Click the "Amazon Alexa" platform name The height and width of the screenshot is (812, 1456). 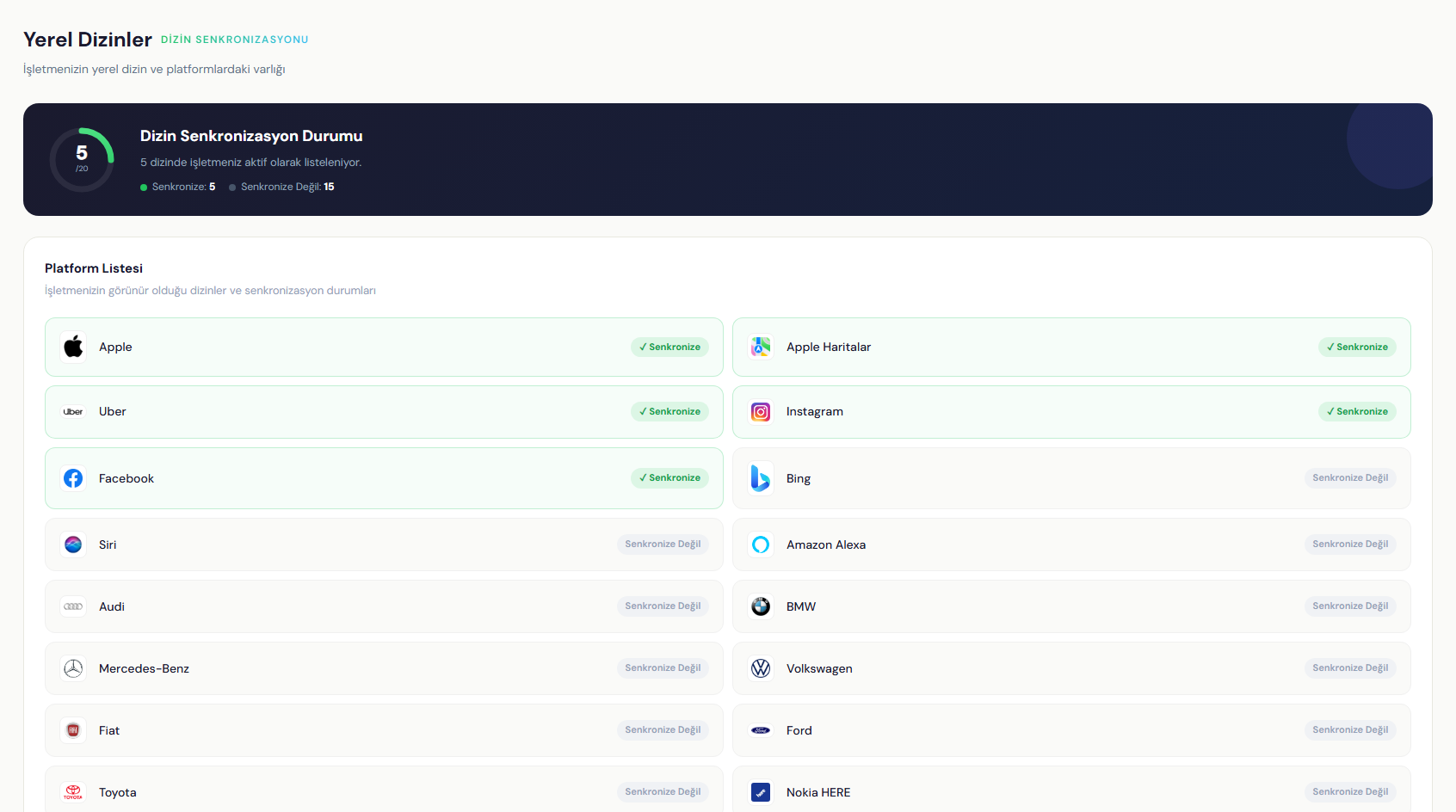click(826, 544)
